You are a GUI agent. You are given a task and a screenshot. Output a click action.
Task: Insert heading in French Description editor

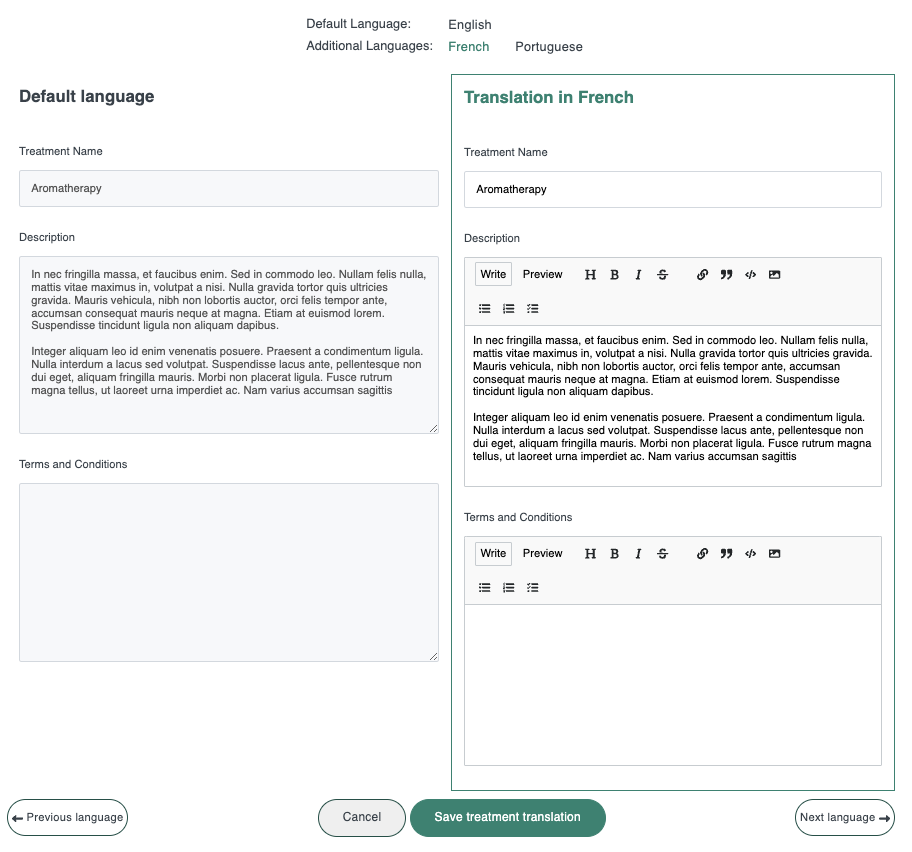click(590, 275)
